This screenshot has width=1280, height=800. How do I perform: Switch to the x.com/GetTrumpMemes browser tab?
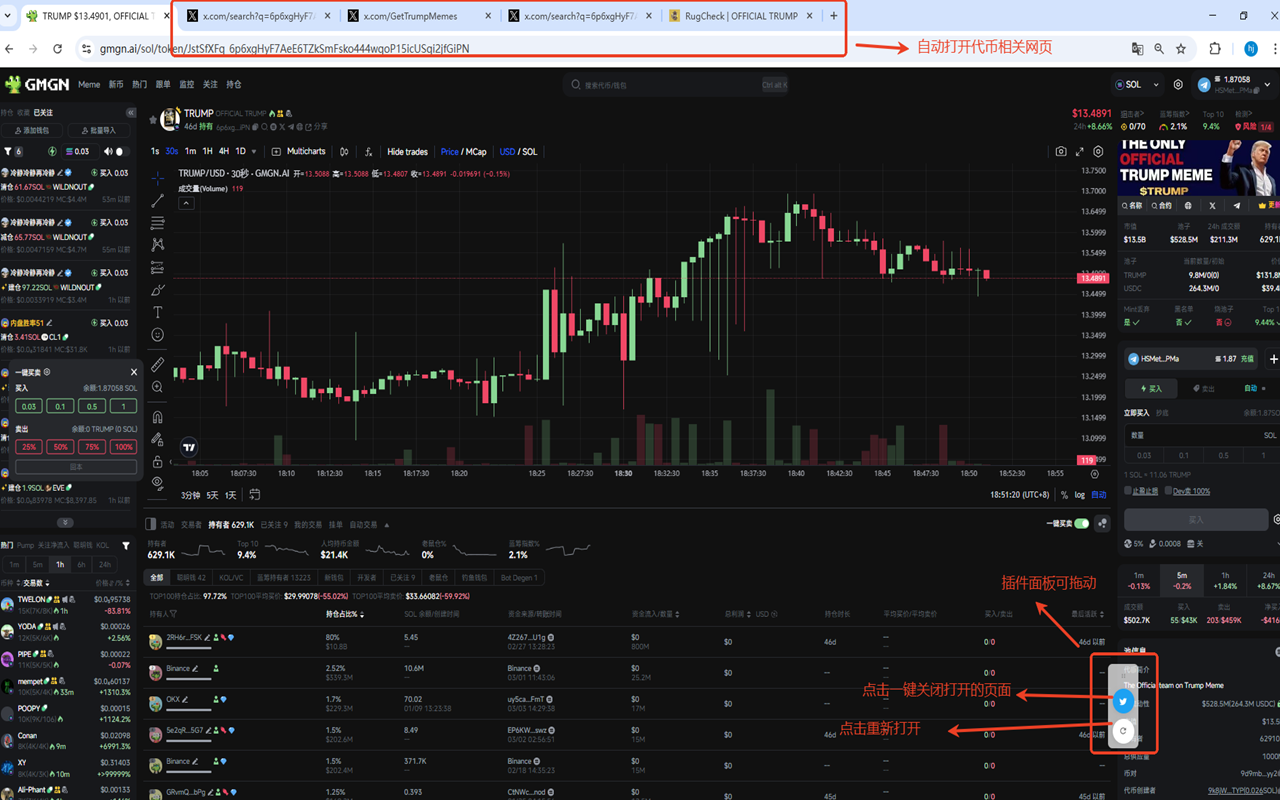tap(420, 16)
